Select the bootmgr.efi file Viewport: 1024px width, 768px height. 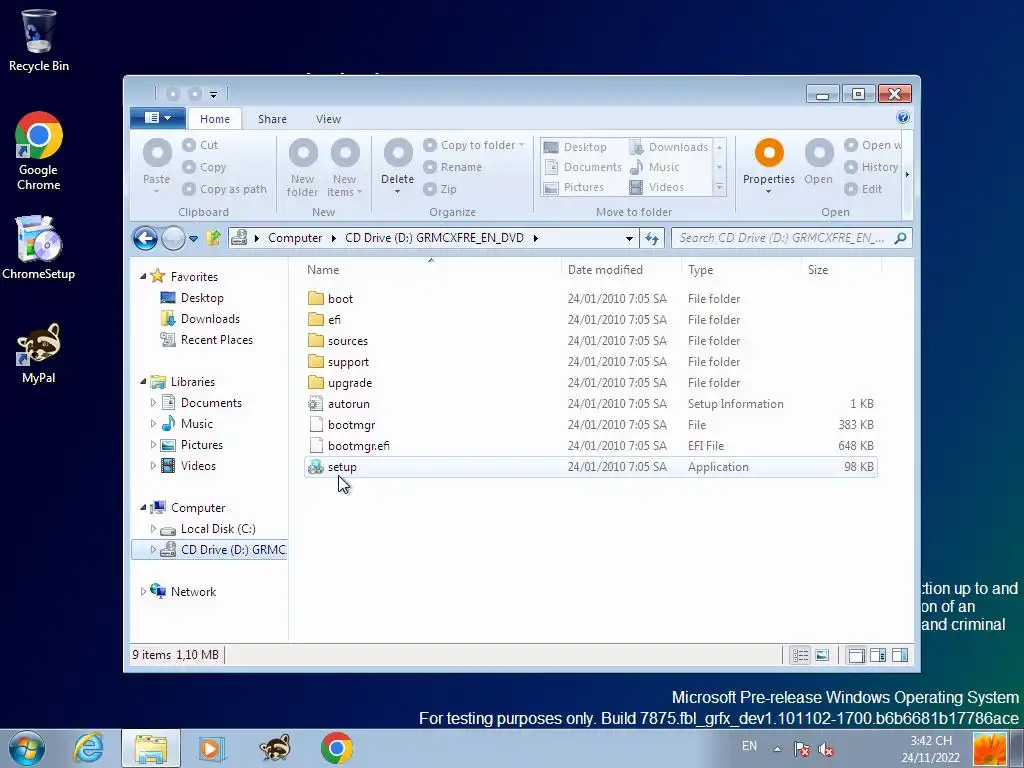click(x=590, y=445)
